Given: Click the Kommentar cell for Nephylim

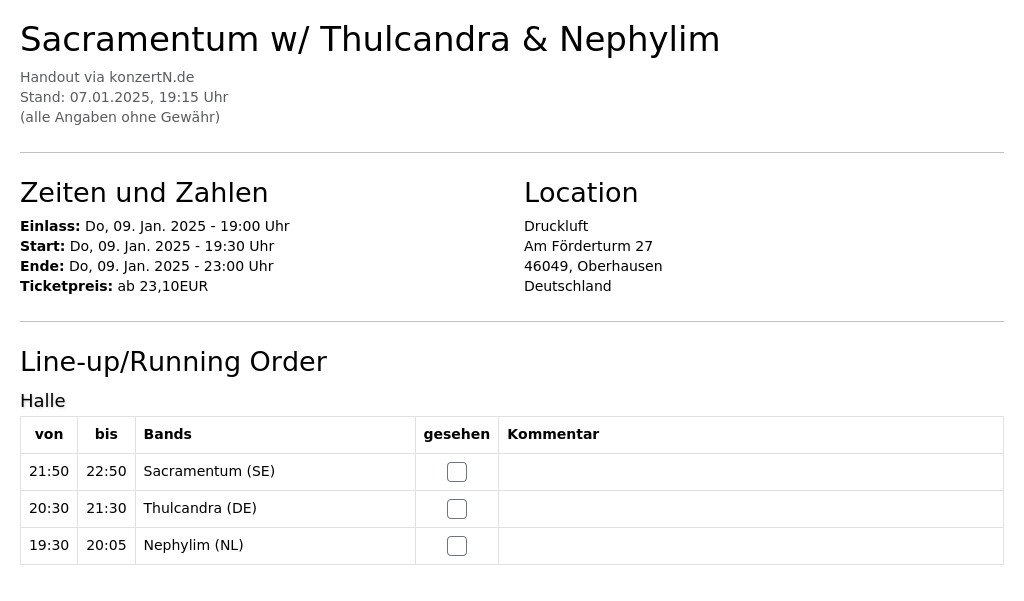Looking at the screenshot, I should click(750, 546).
